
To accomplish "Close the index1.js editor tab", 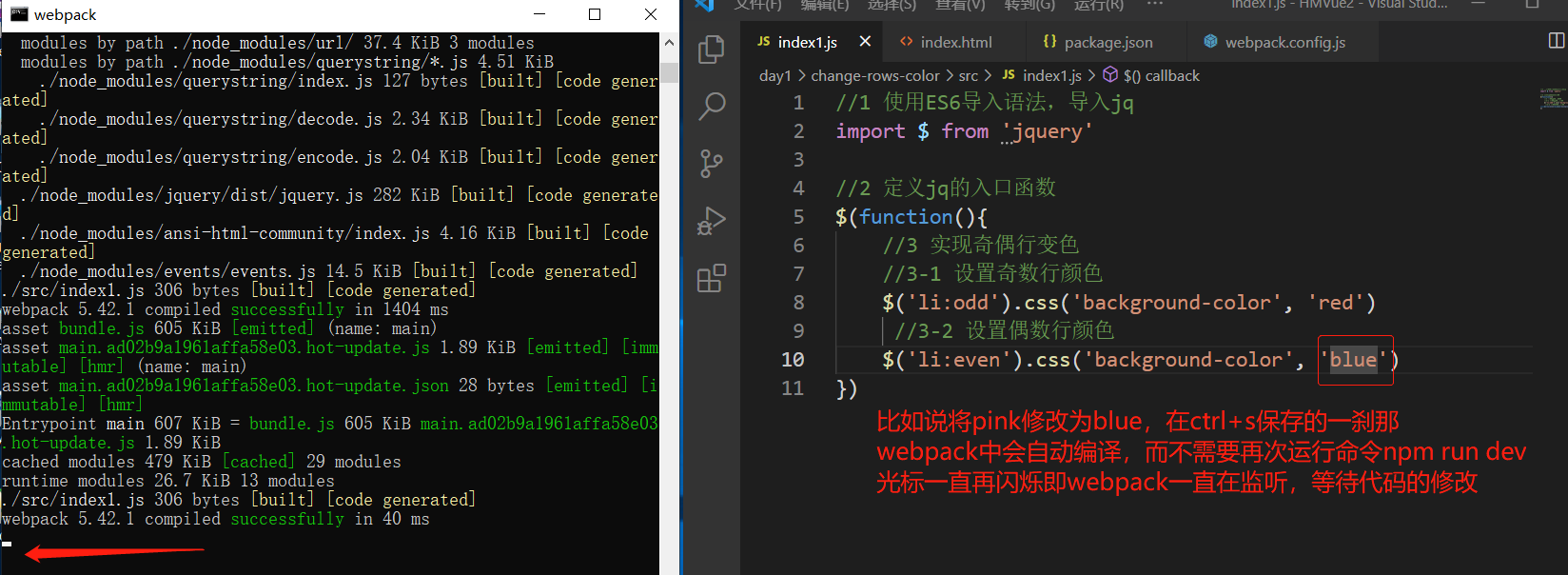I will 865,41.
